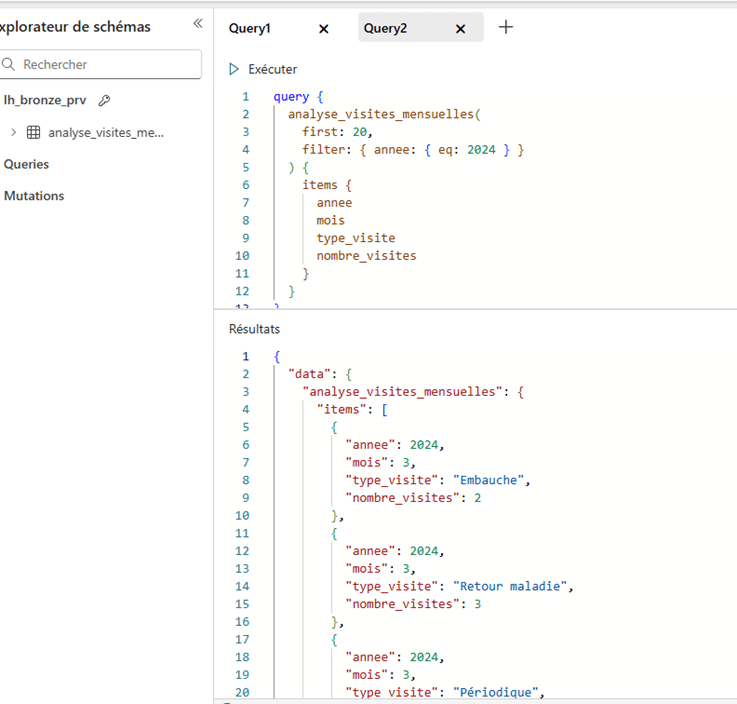
Task: Click the magnifier icon in the search box
Action: pyautogui.click(x=10, y=65)
